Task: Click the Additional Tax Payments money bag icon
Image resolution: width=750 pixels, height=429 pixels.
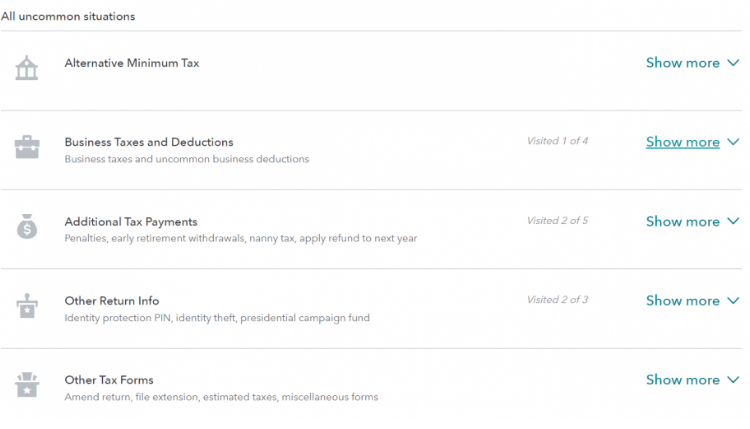Action: click(27, 226)
